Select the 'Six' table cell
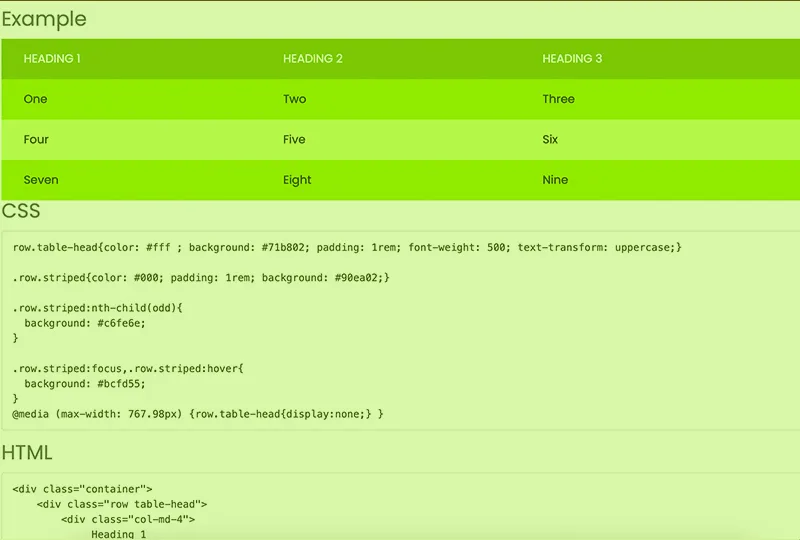 click(550, 139)
